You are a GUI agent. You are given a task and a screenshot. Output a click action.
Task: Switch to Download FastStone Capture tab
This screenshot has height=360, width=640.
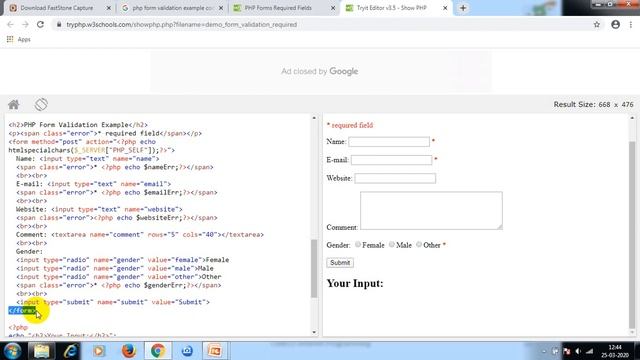coord(57,8)
